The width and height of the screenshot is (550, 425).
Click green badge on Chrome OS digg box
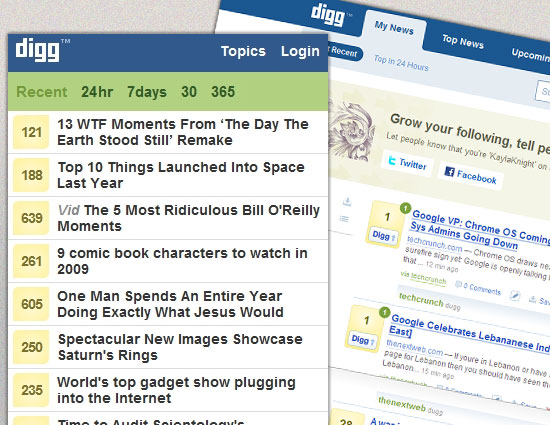tap(405, 208)
